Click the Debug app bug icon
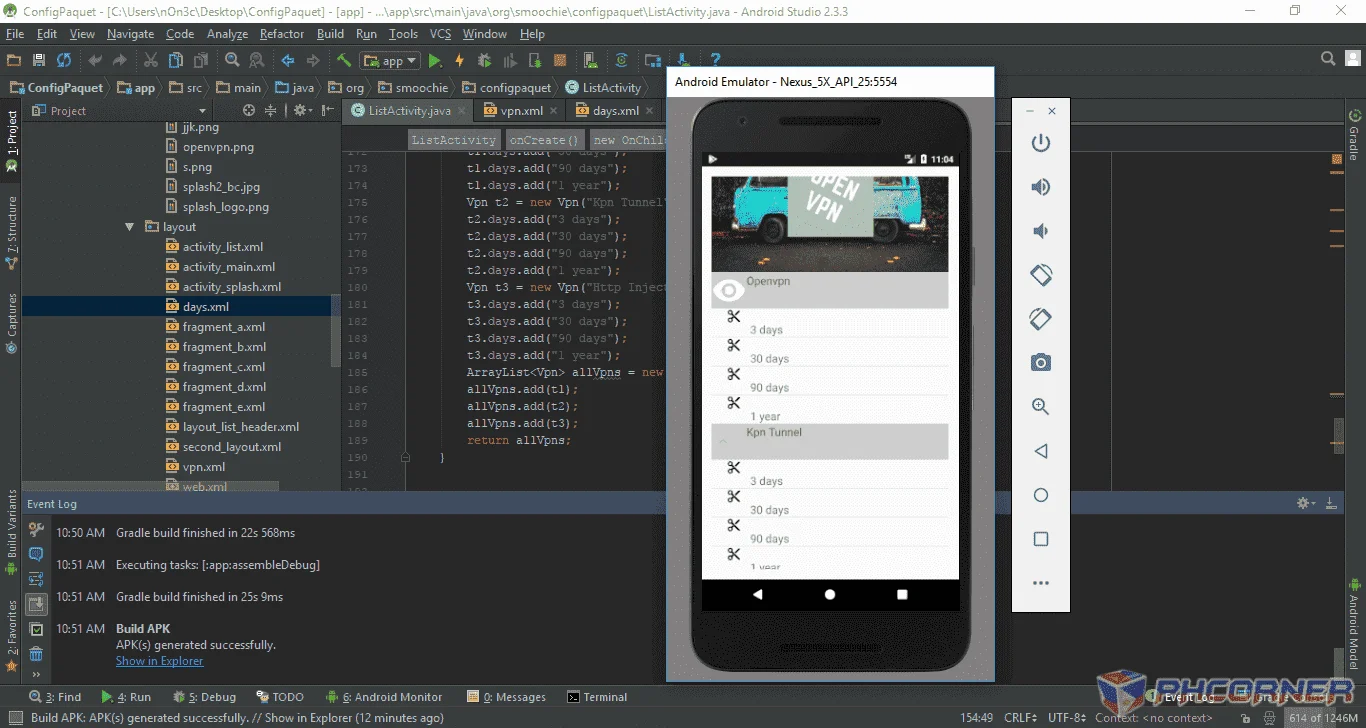Viewport: 1366px width, 728px height. pos(485,61)
